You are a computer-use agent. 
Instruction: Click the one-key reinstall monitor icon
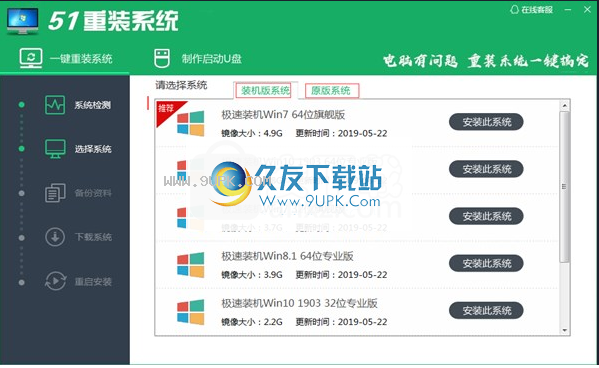[31, 58]
